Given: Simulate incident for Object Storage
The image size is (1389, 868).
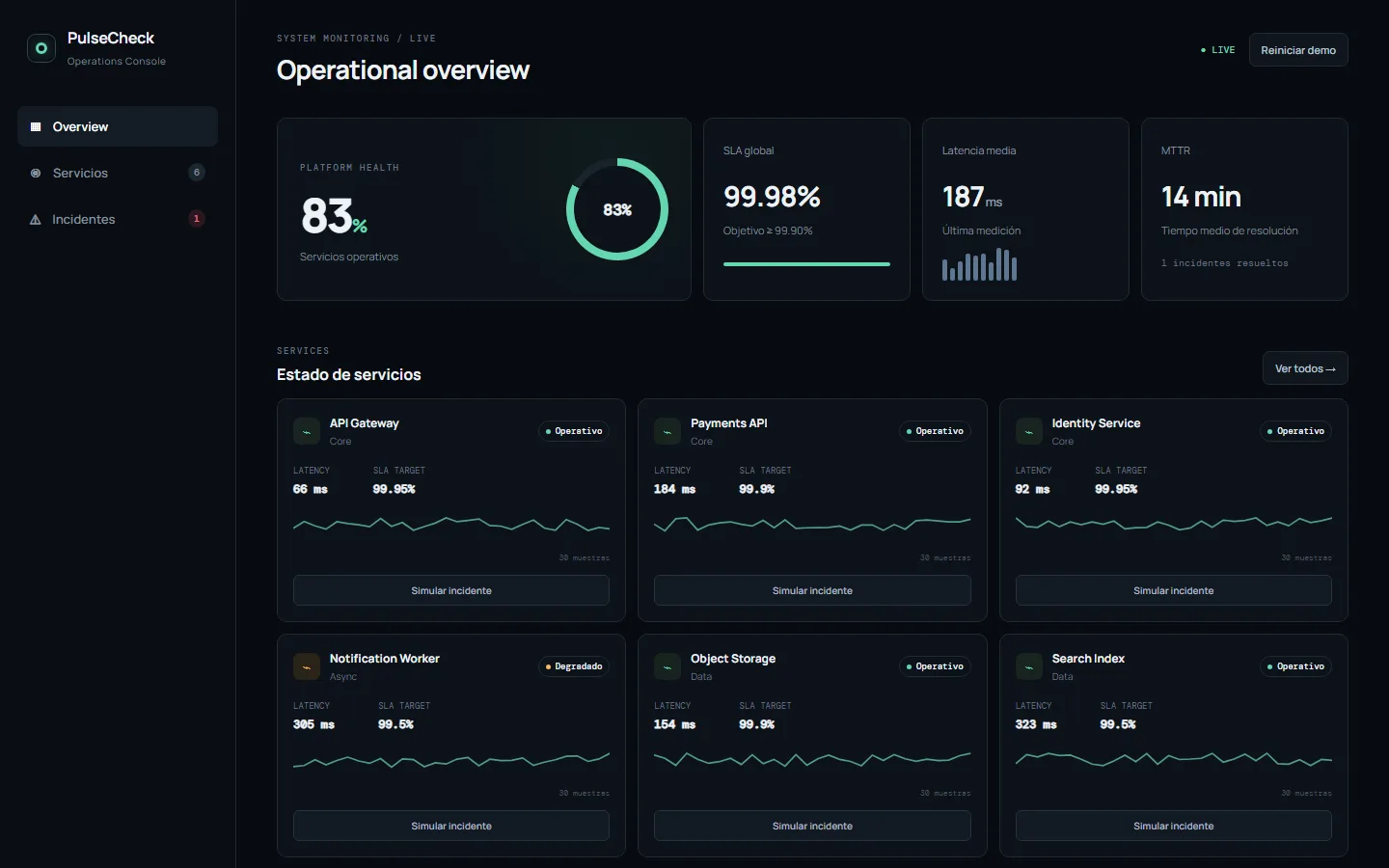Looking at the screenshot, I should [812, 826].
